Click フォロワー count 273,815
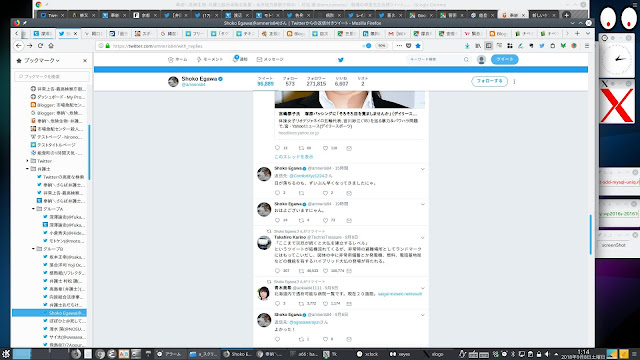Screen dimensions: 640x360 (x=316, y=81)
